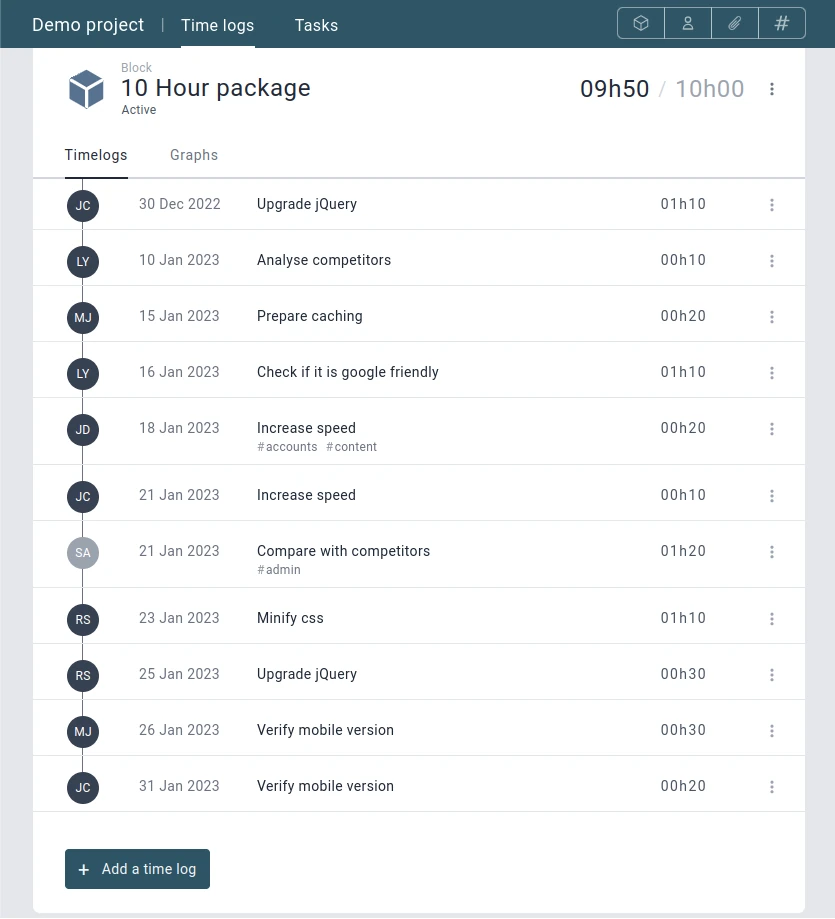Click the JD avatar on 18 Jan 2023
Image resolution: width=835 pixels, height=919 pixels.
coord(83,430)
